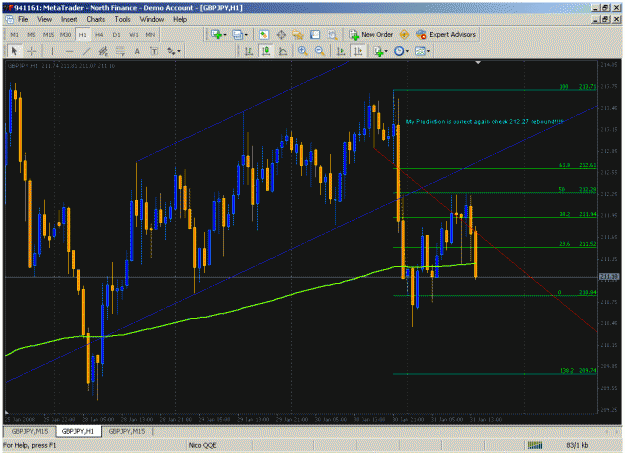The height and width of the screenshot is (453, 625).
Task: Set timeframe to H4
Action: (99, 35)
